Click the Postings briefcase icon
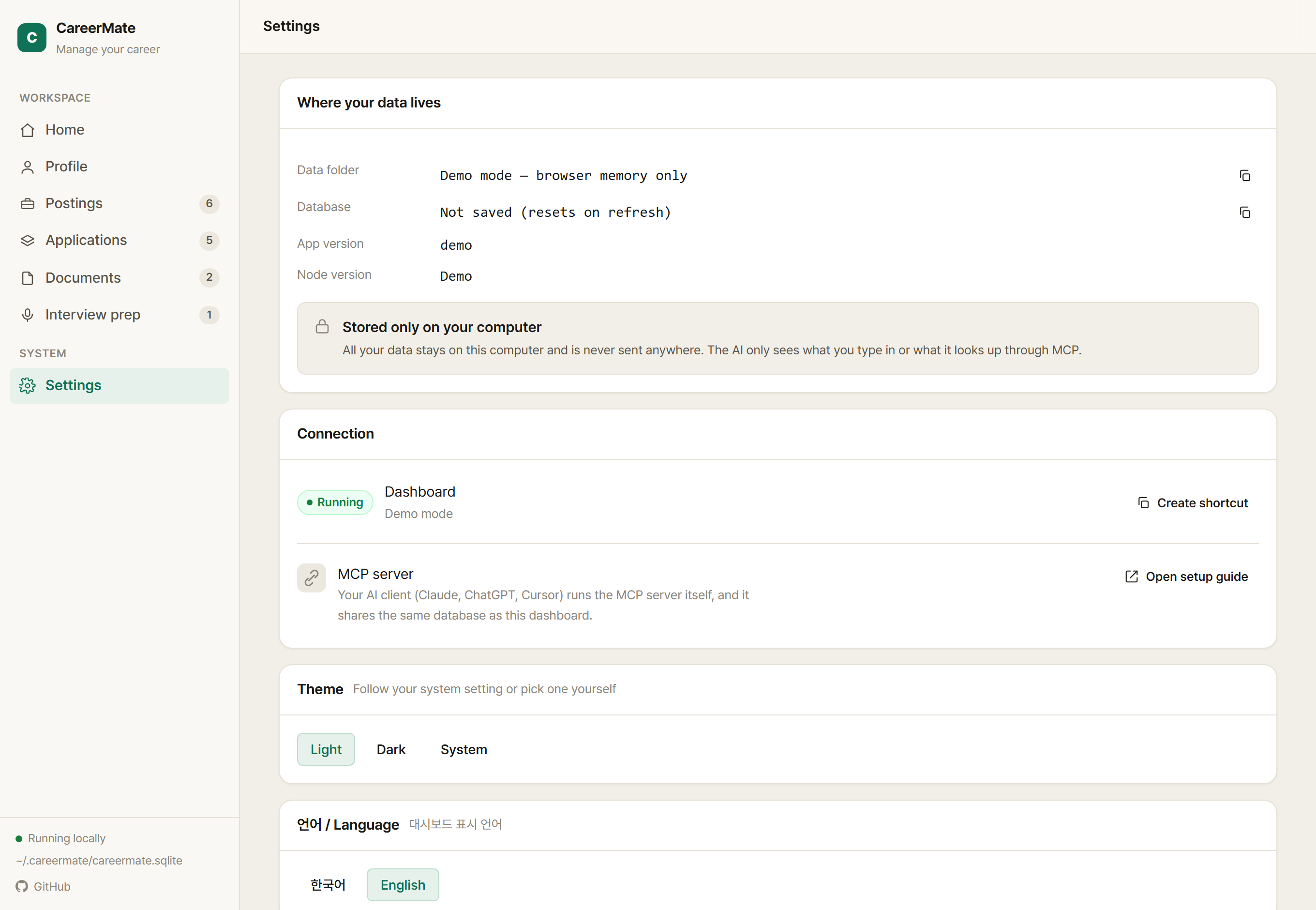The height and width of the screenshot is (910, 1316). (28, 204)
